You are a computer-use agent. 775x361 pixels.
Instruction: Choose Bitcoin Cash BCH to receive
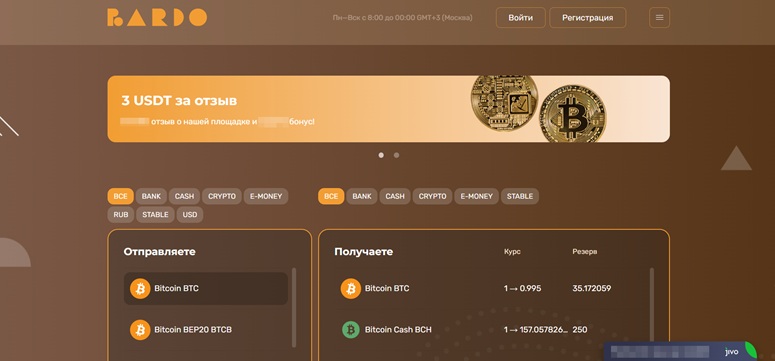coord(490,329)
